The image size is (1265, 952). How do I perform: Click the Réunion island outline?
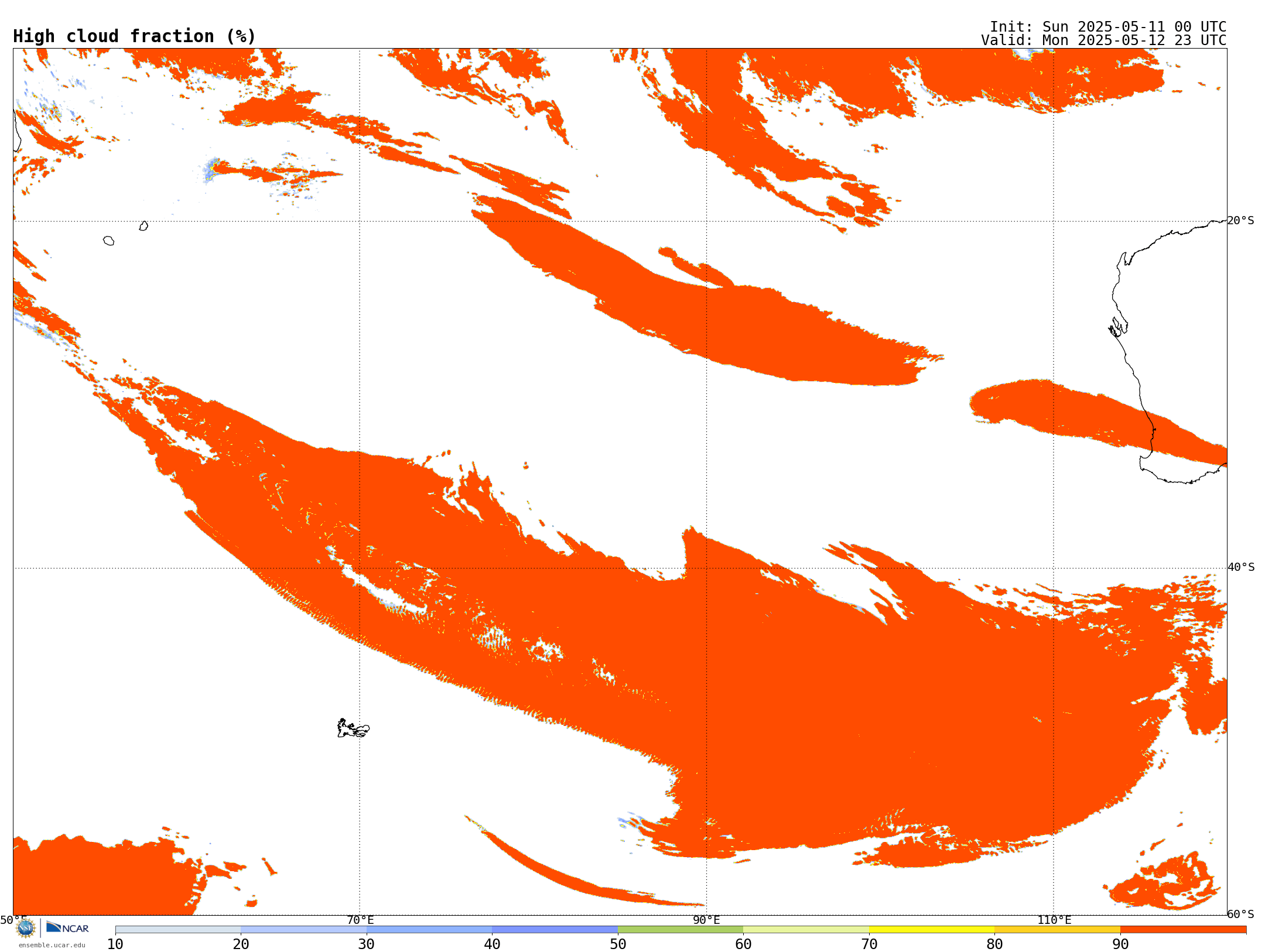pos(108,241)
